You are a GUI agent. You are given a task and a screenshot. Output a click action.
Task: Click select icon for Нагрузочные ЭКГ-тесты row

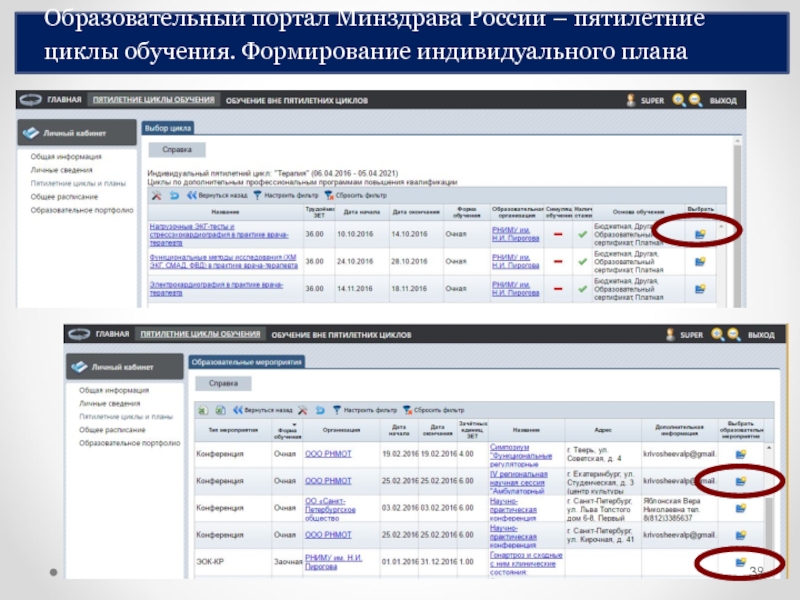tap(701, 234)
